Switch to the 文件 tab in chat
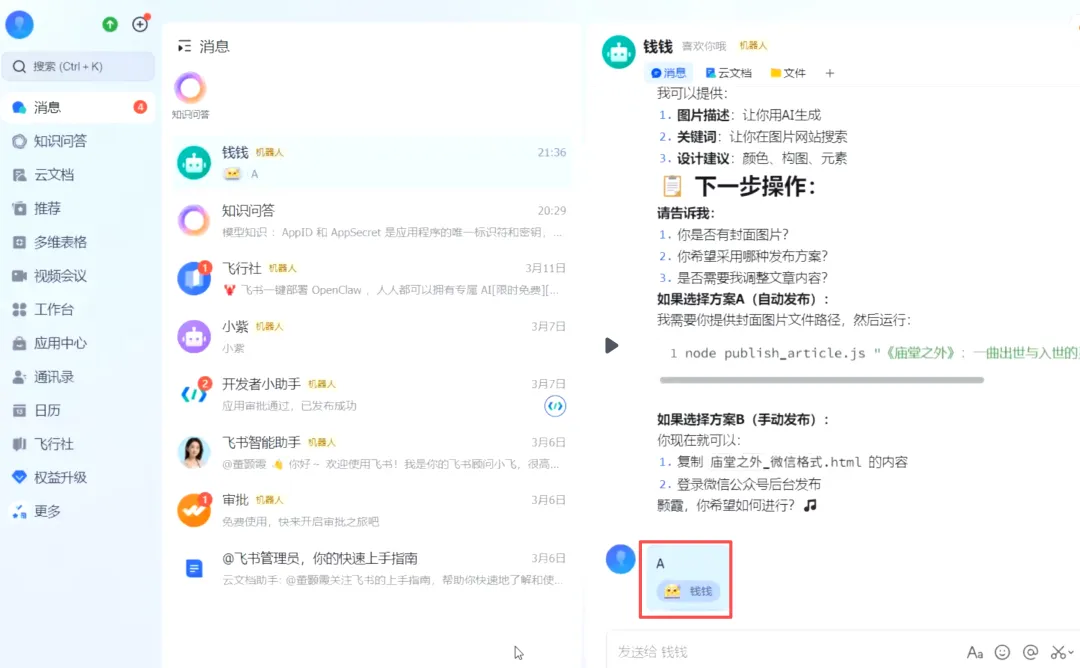The height and width of the screenshot is (668, 1080). (x=788, y=73)
